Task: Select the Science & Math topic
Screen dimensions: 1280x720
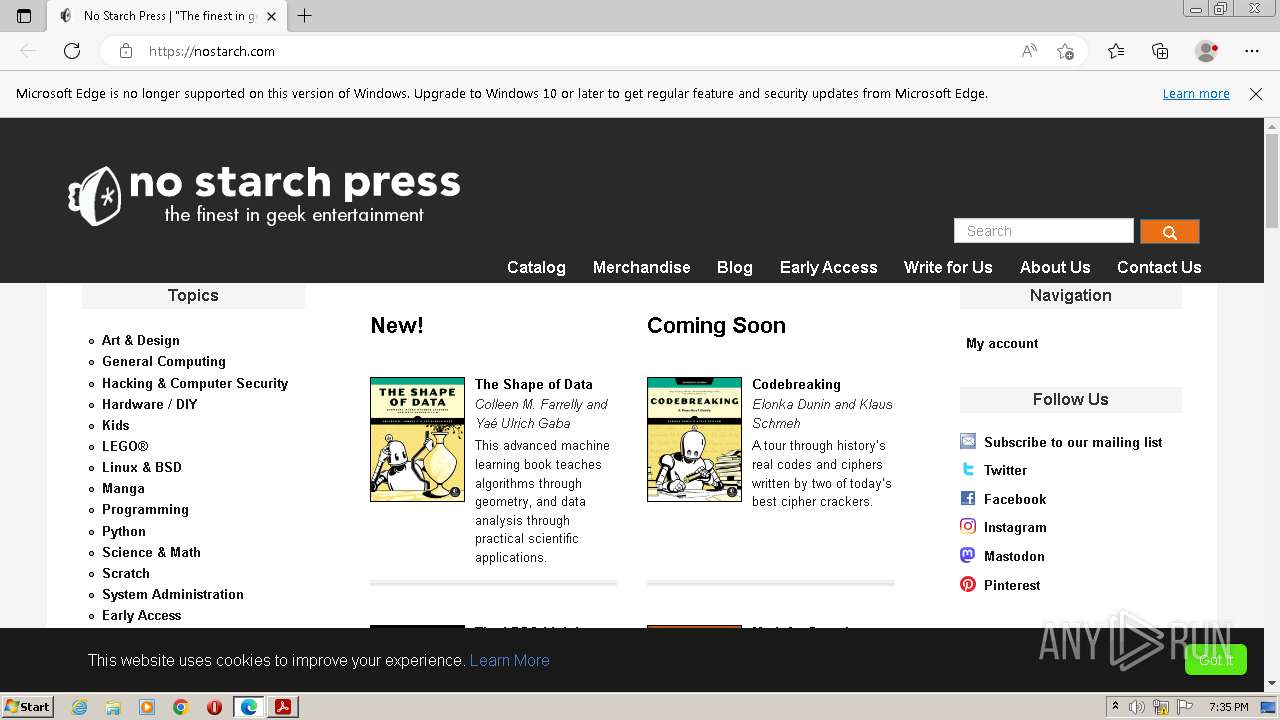Action: coord(151,552)
